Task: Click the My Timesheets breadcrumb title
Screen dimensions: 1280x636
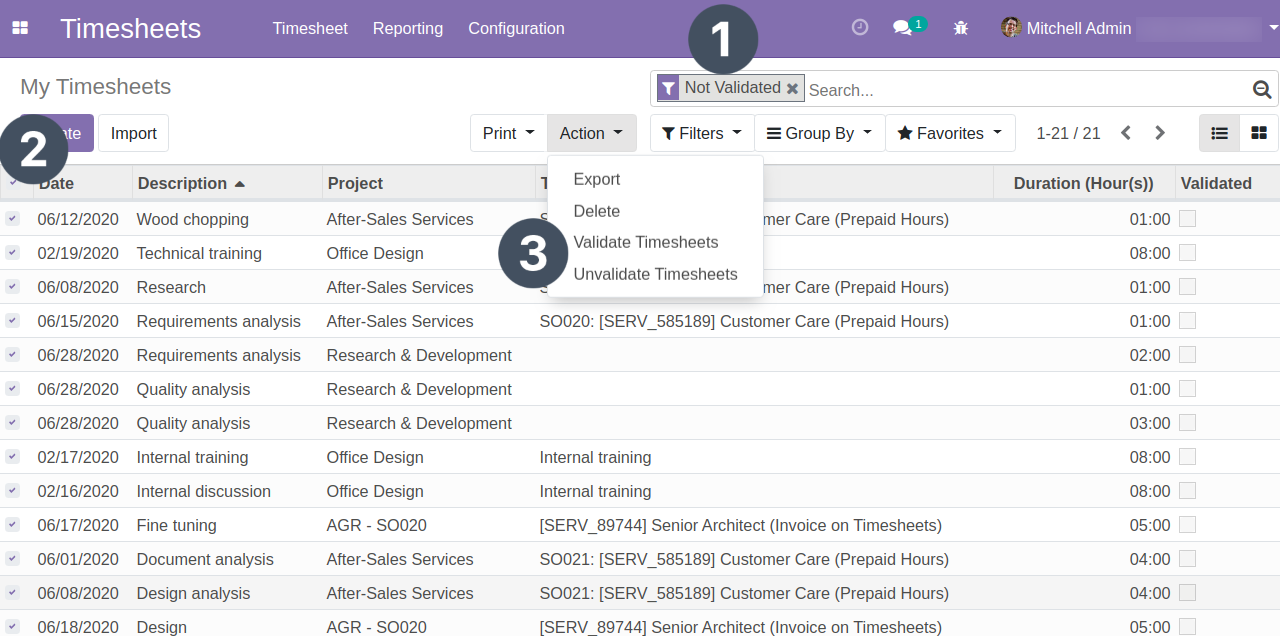Action: tap(96, 87)
